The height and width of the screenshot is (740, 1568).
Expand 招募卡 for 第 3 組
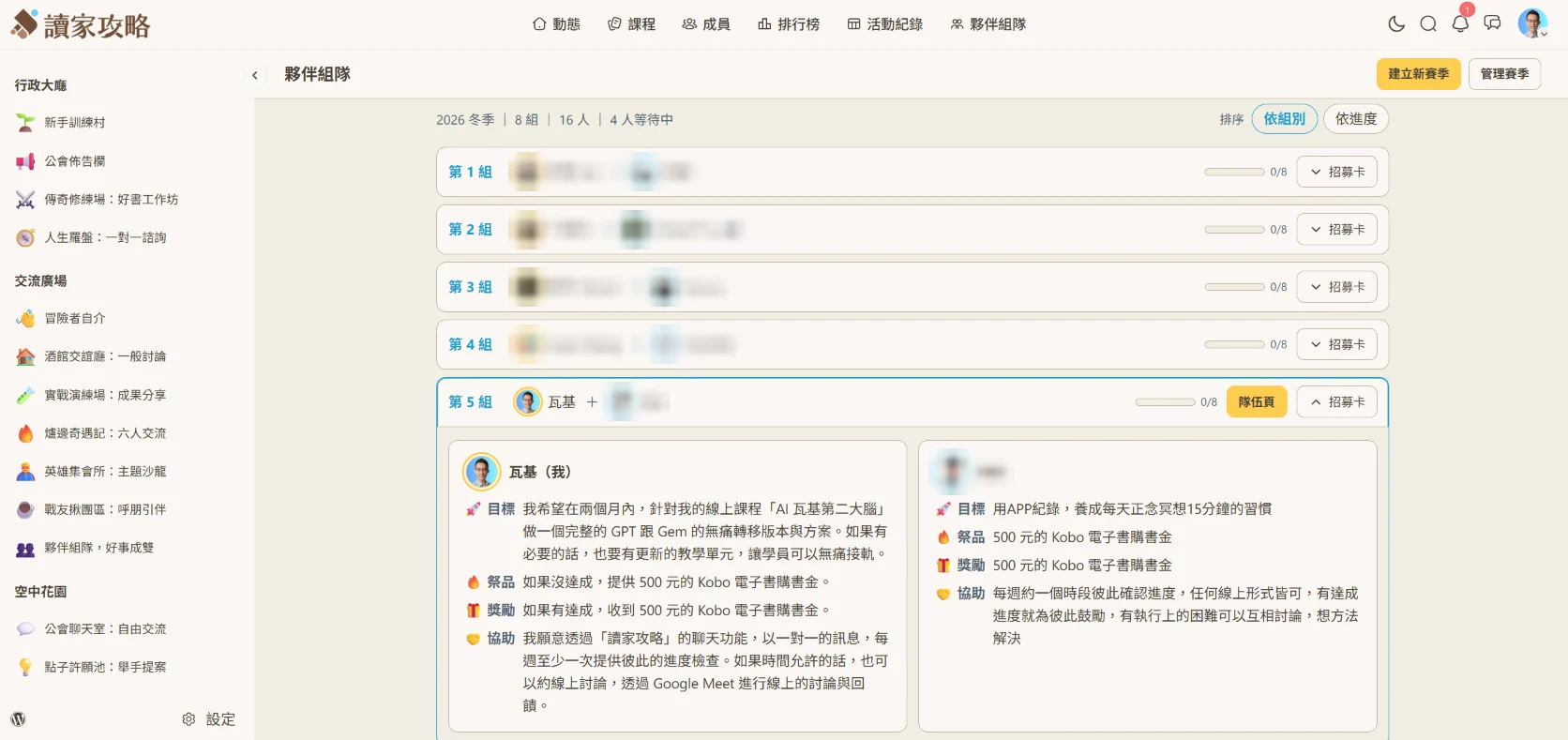point(1336,287)
